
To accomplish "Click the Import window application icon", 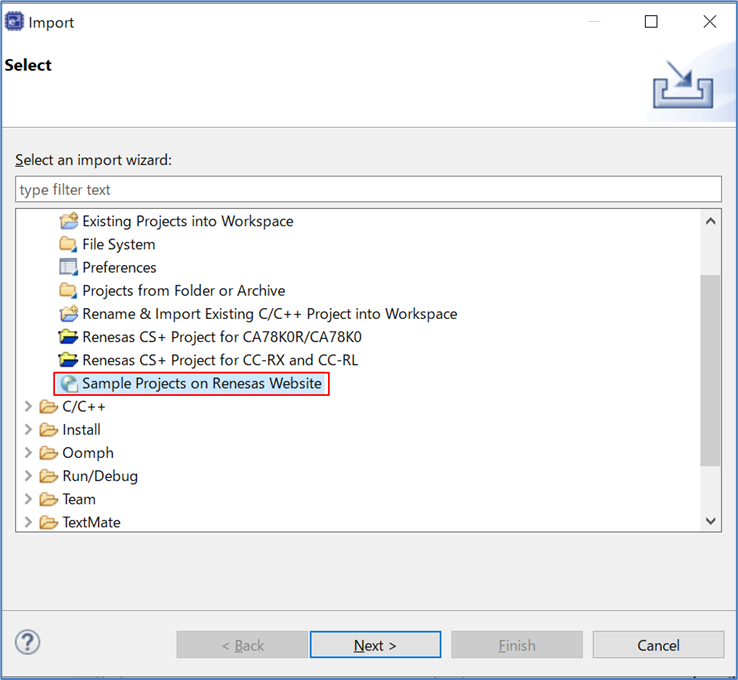I will click(x=14, y=22).
